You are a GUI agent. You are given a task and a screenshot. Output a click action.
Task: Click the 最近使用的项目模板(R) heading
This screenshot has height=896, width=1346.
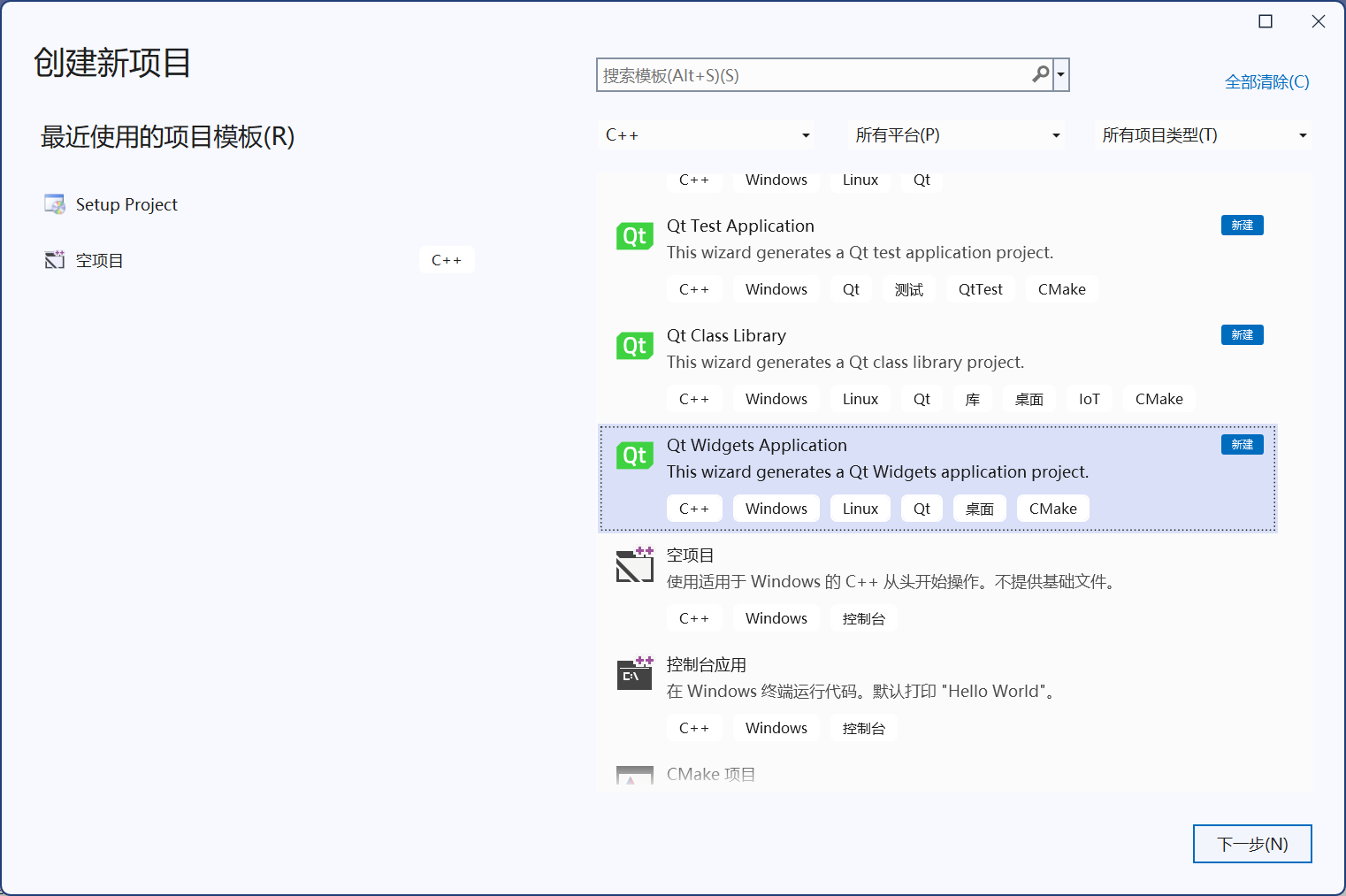167,137
